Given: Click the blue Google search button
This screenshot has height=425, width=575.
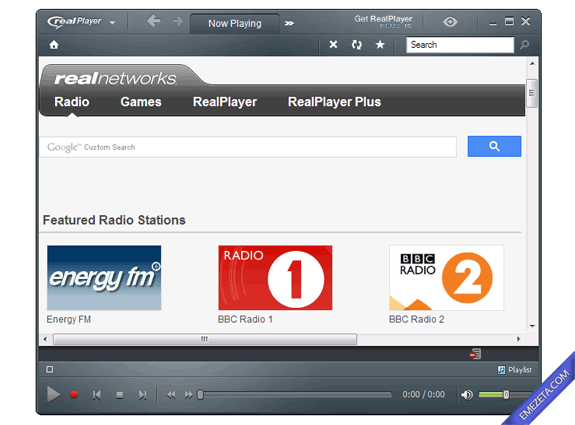Looking at the screenshot, I should (x=494, y=146).
